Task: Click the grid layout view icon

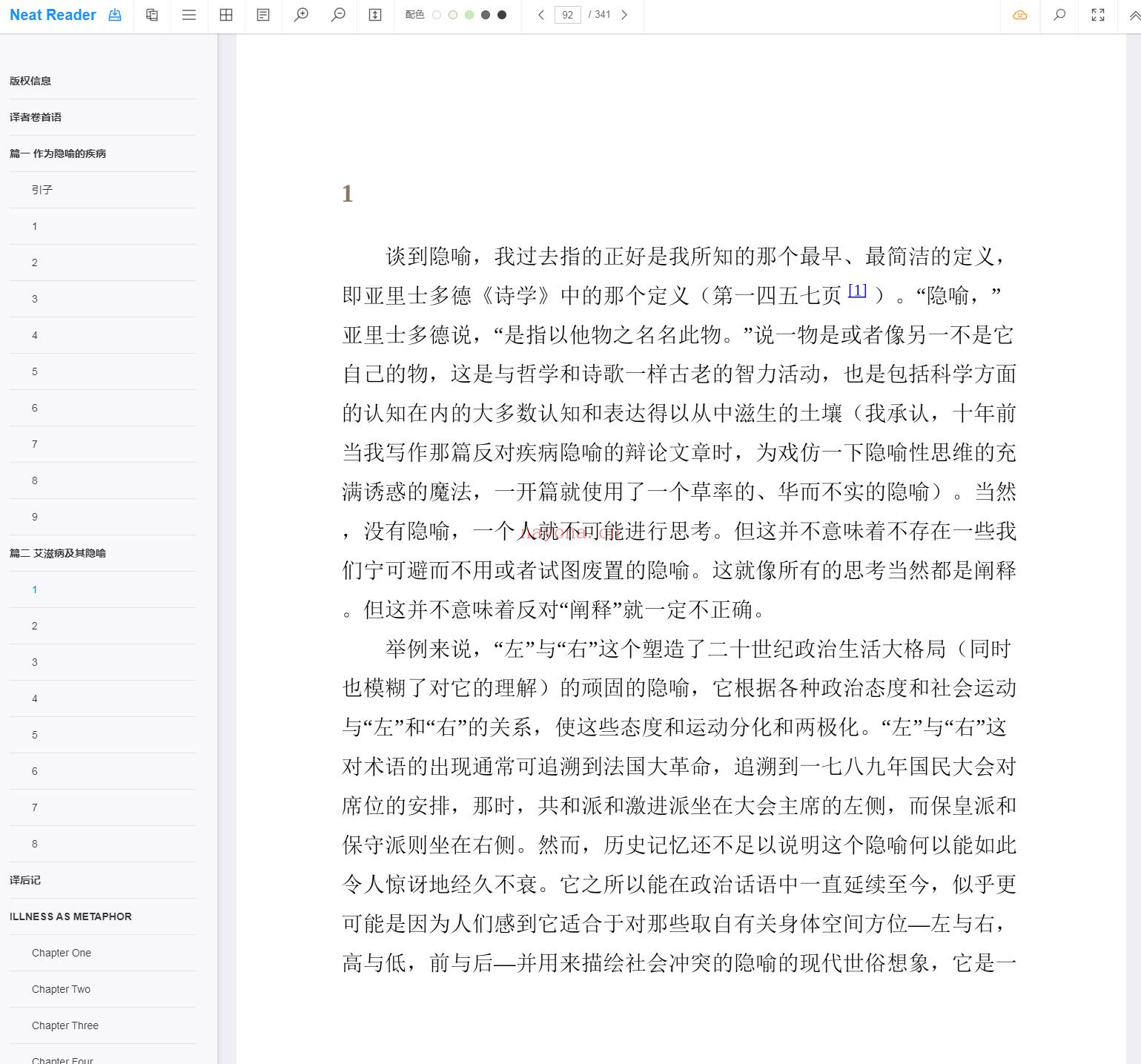Action: [226, 15]
